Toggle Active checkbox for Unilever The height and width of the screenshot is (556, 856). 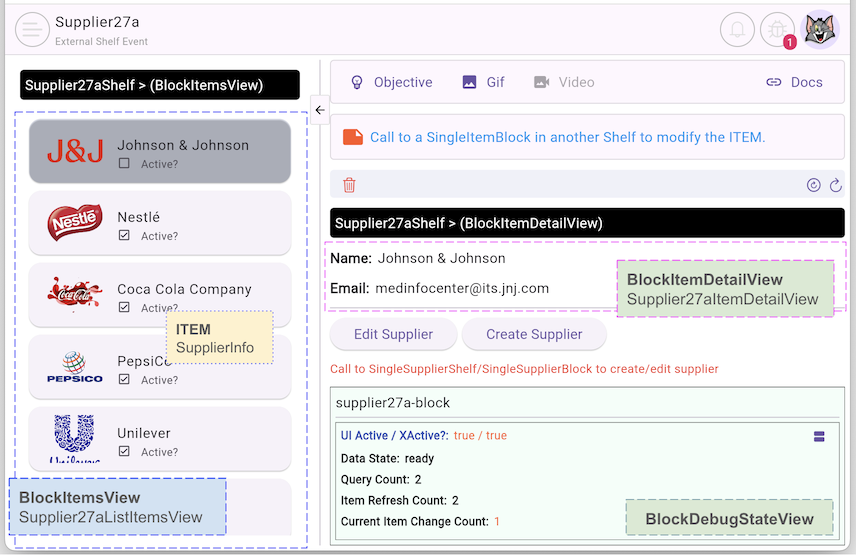[124, 452]
